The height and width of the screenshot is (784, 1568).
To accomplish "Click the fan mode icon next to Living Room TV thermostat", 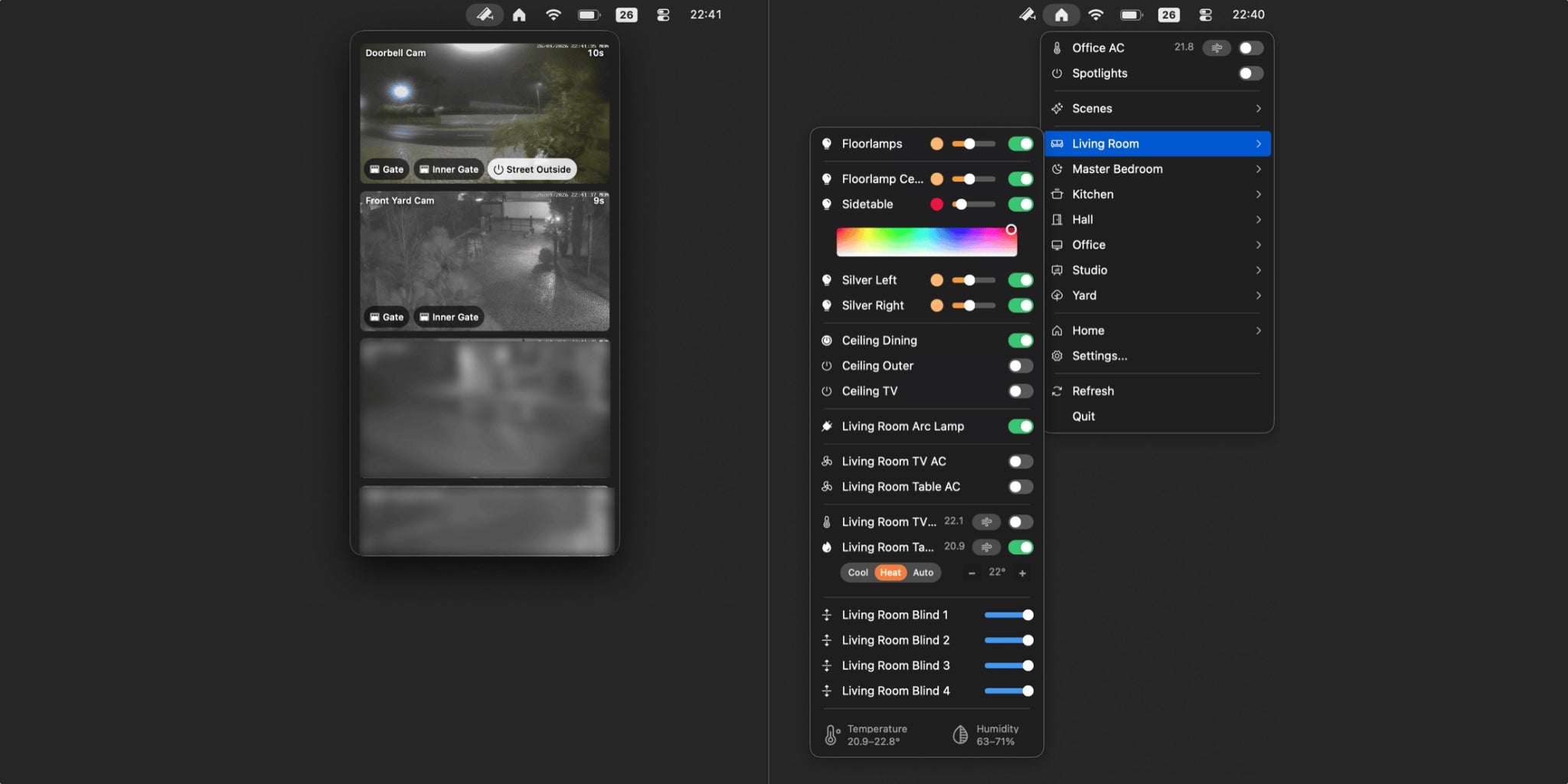I will click(986, 521).
